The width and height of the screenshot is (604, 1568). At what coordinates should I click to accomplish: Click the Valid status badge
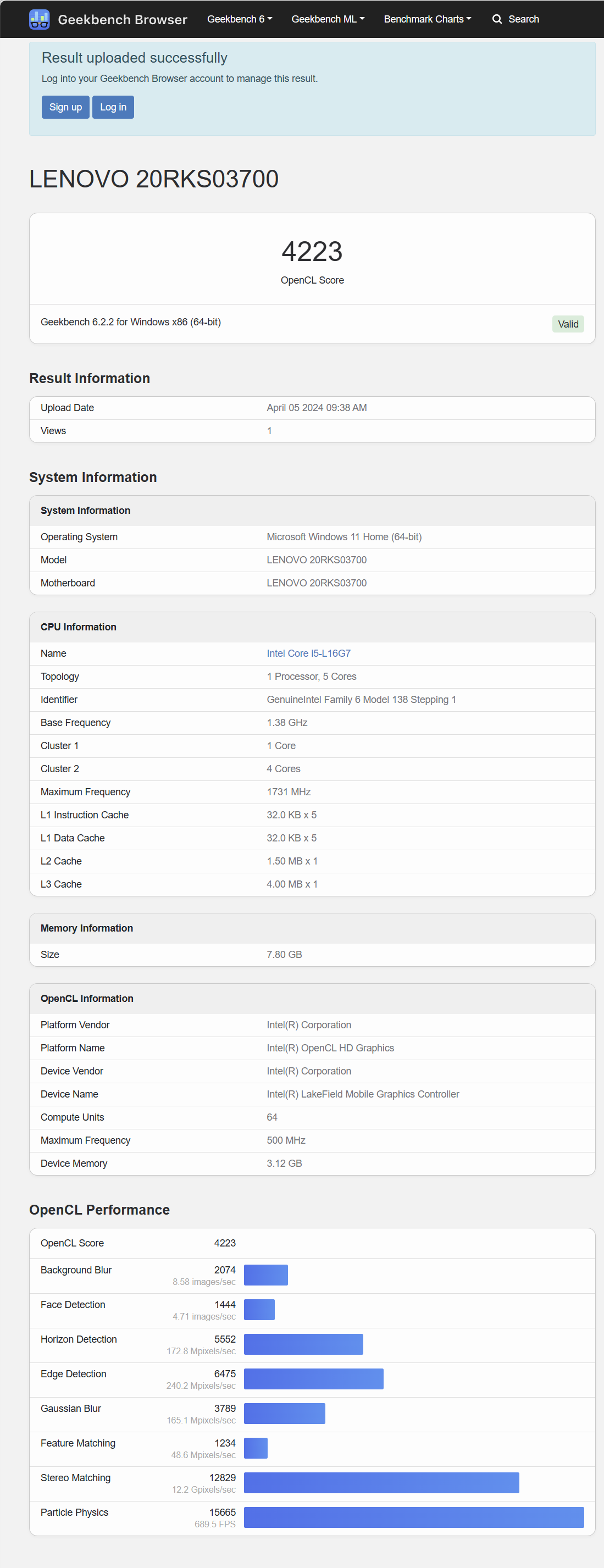pyautogui.click(x=568, y=324)
